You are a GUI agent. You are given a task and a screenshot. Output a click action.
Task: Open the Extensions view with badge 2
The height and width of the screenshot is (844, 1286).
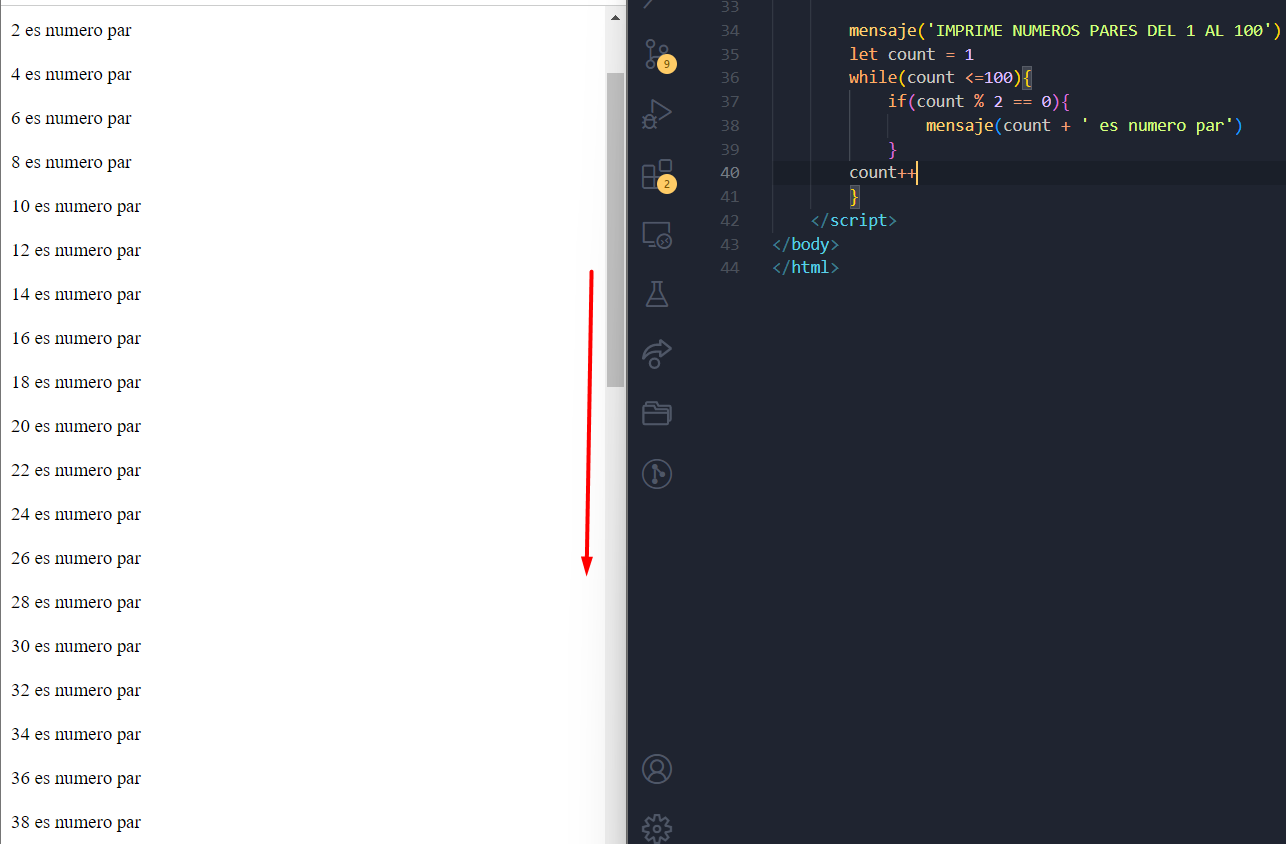[657, 175]
